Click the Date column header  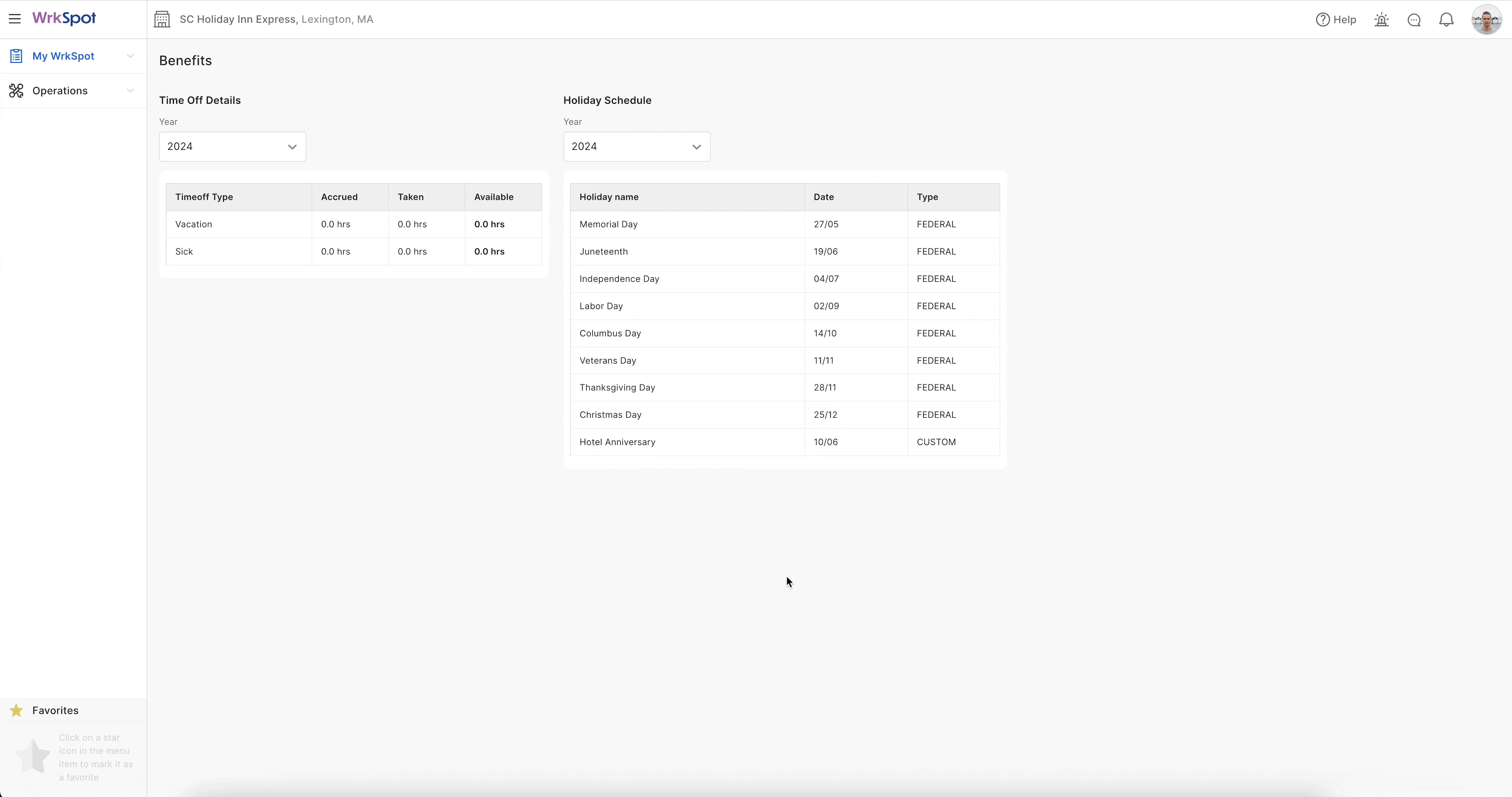856,197
